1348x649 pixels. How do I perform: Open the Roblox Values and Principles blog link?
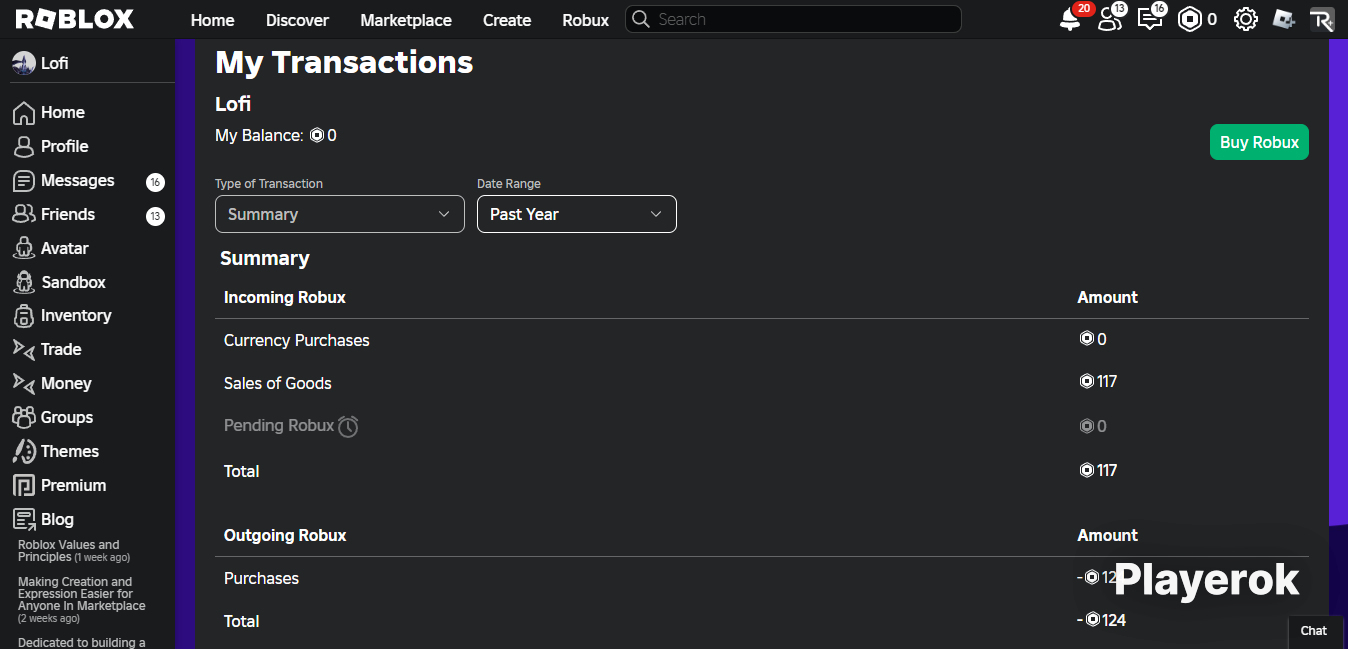coord(69,551)
